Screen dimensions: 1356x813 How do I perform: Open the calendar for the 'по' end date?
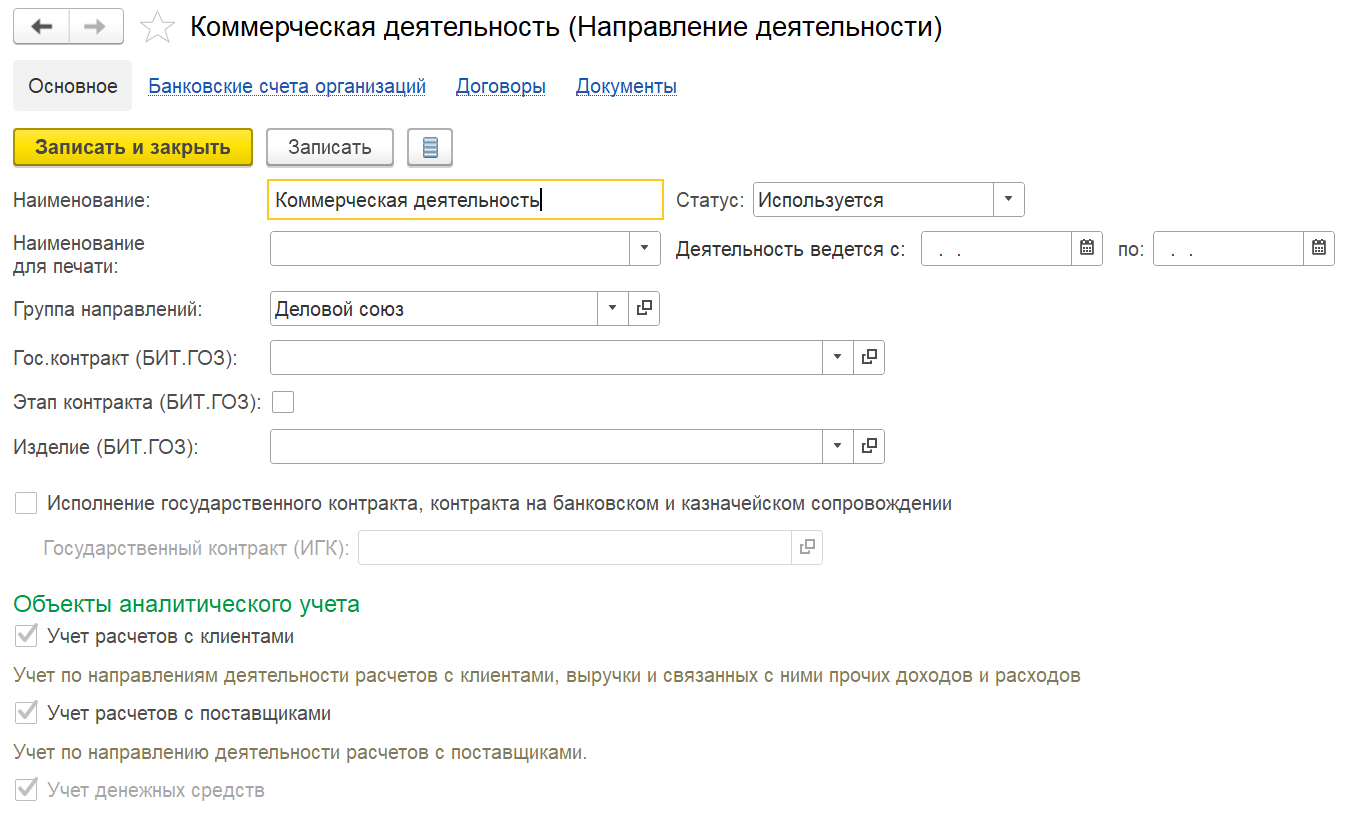click(x=1319, y=249)
